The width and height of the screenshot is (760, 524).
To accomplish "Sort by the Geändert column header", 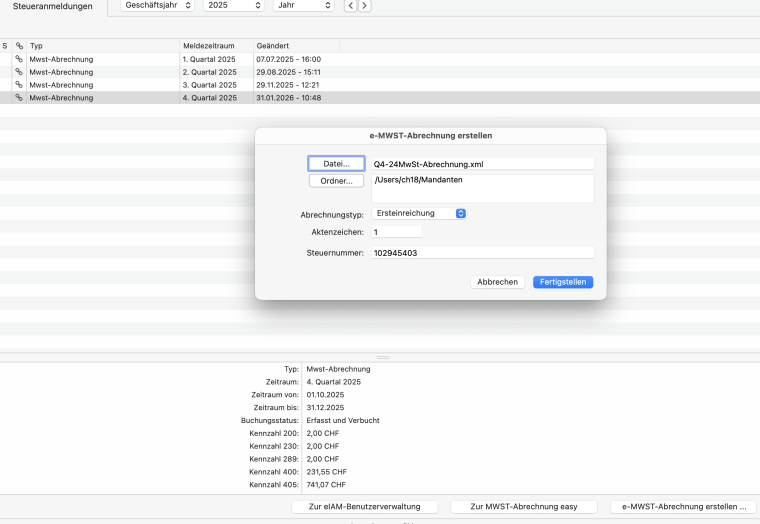I will (295, 46).
